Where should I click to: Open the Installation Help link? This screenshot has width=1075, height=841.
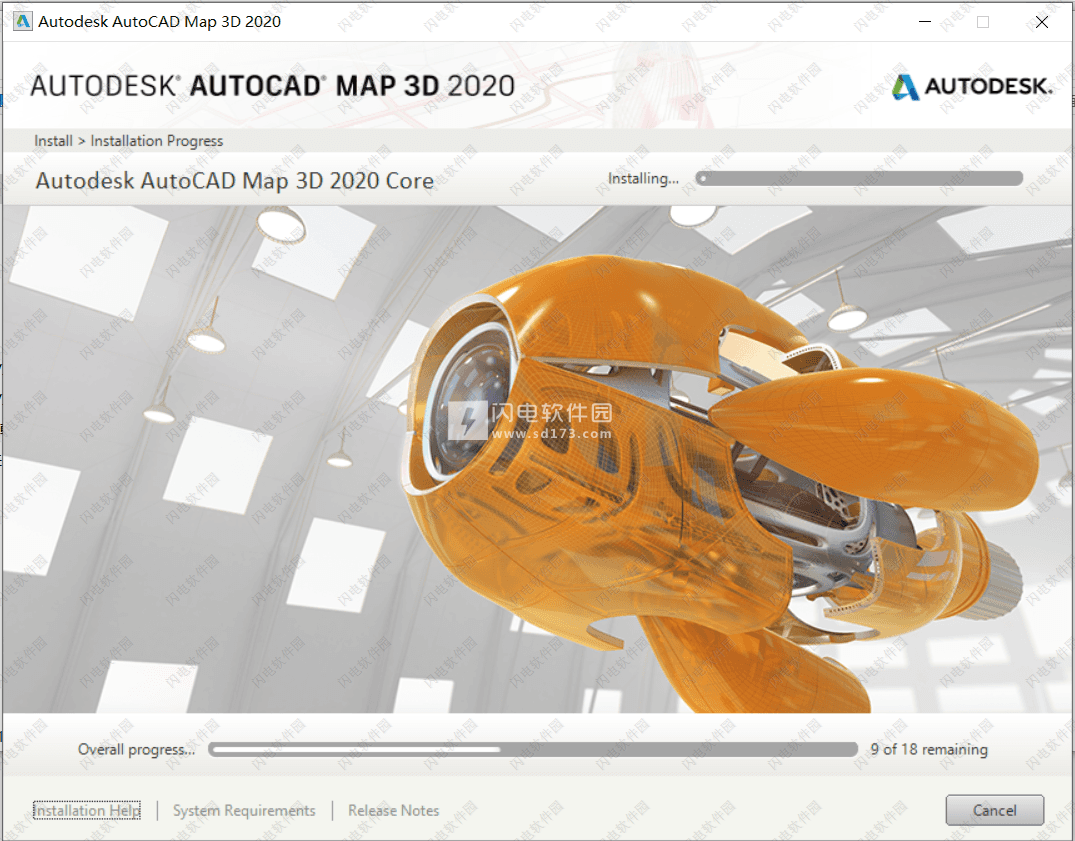pyautogui.click(x=87, y=810)
